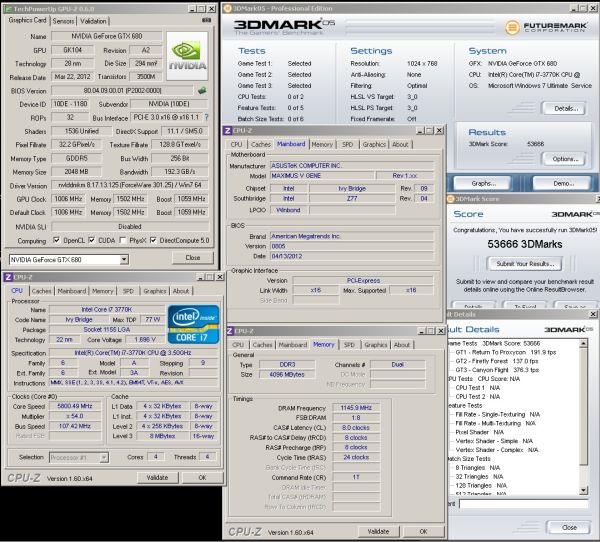Click the 3DMark05 Professional Edition title bar icon
The image size is (600, 542).
pos(227,8)
